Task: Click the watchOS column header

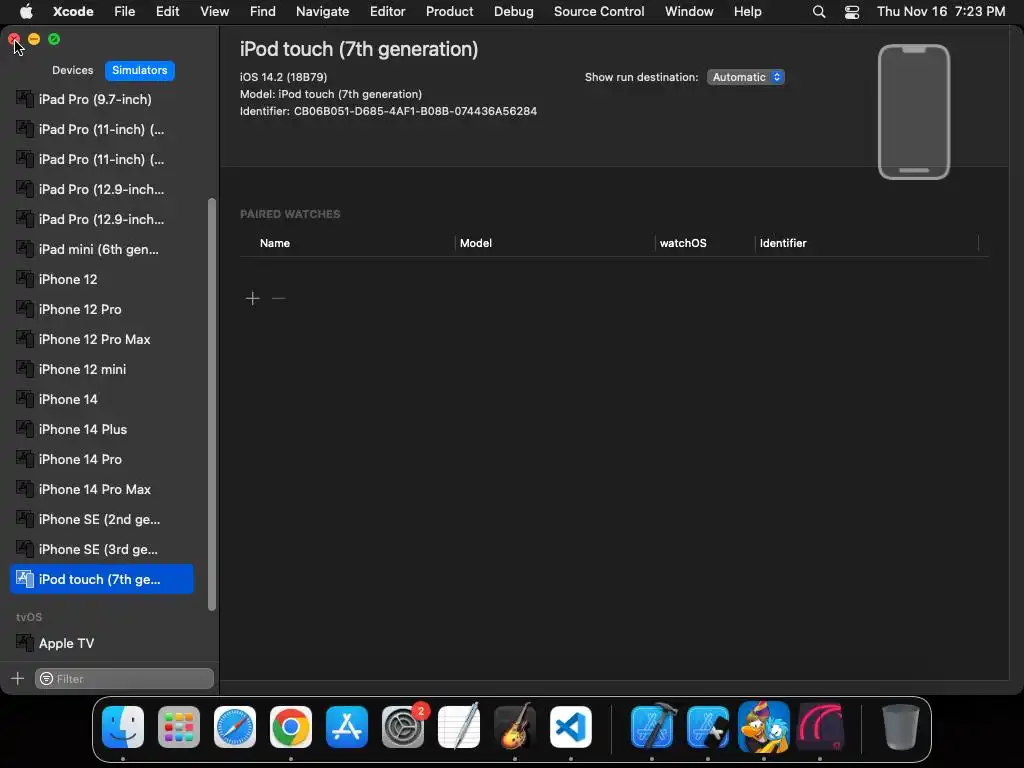Action: pyautogui.click(x=683, y=243)
